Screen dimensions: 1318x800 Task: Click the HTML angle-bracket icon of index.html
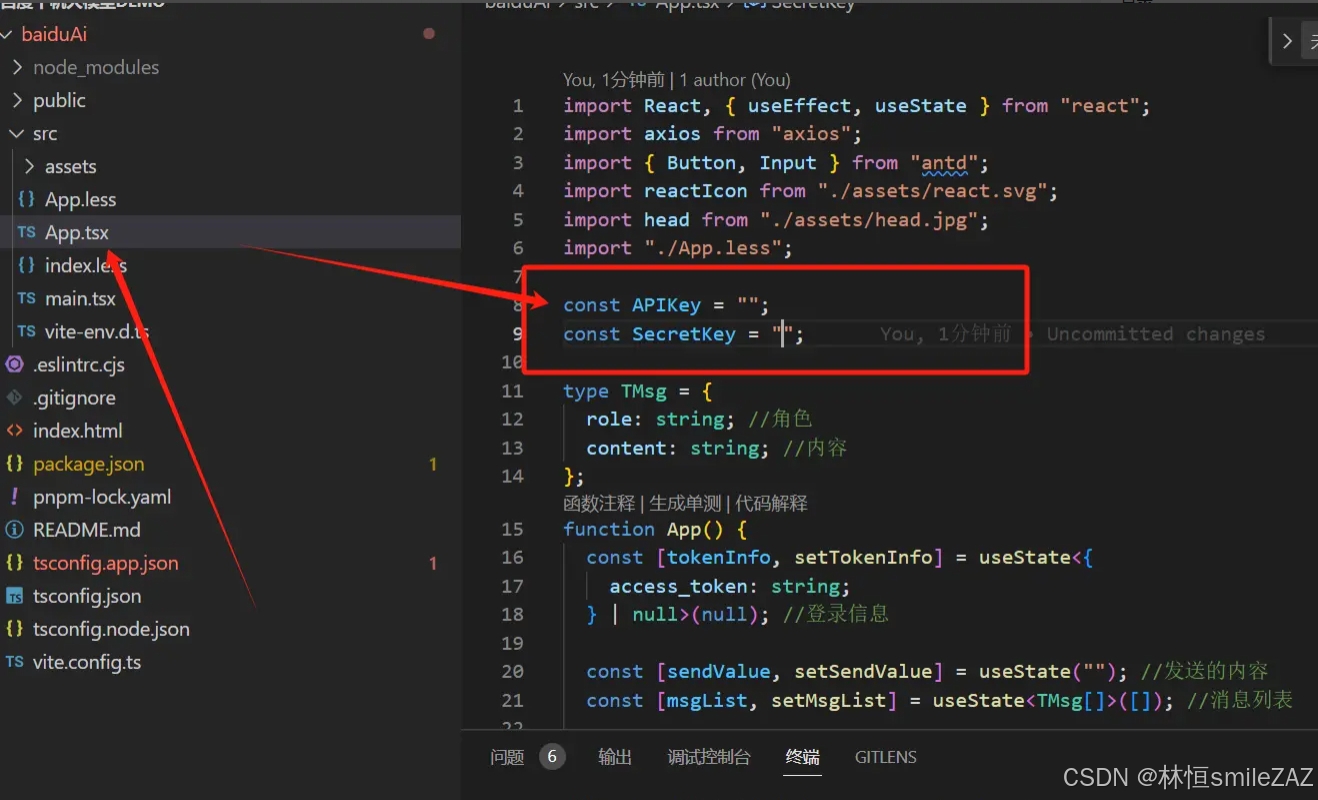(14, 430)
